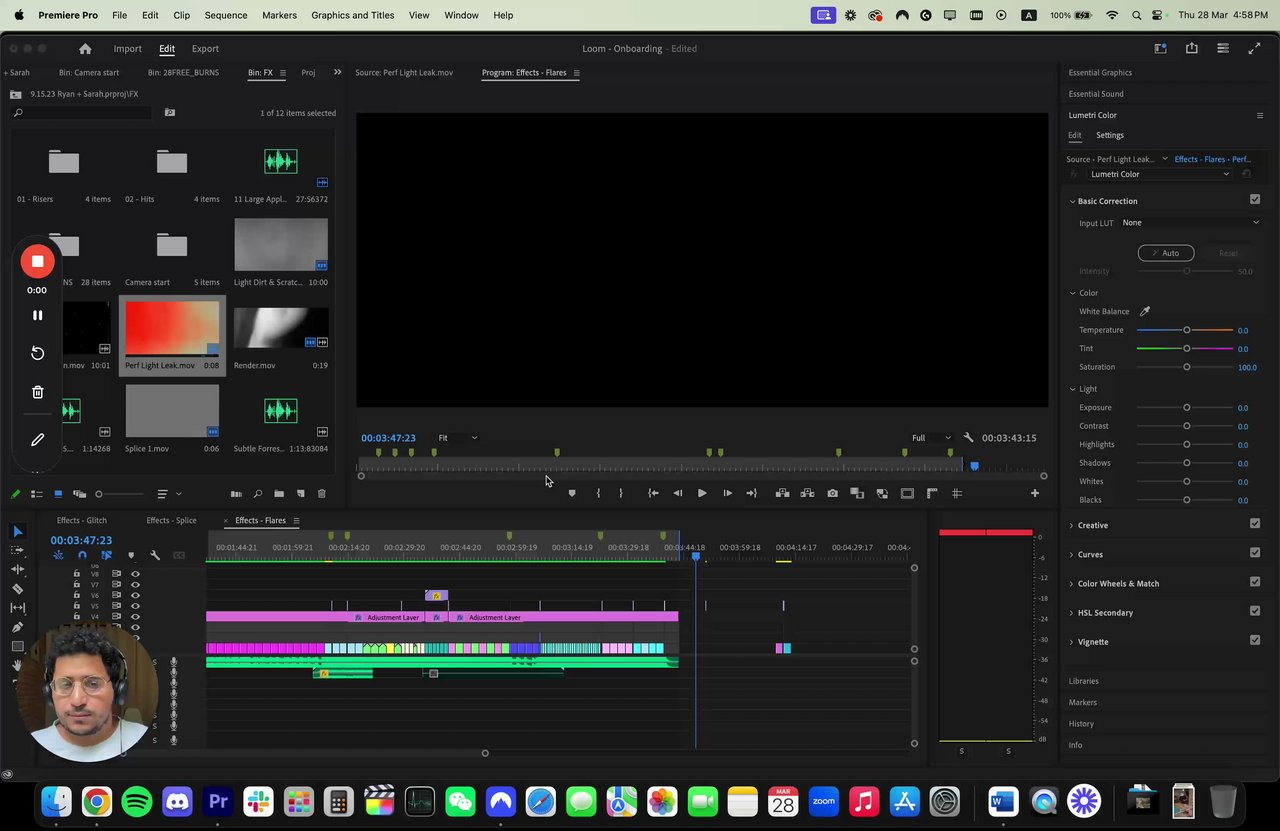Toggle the Vignette checkbox
This screenshot has width=1280, height=831.
(x=1255, y=641)
